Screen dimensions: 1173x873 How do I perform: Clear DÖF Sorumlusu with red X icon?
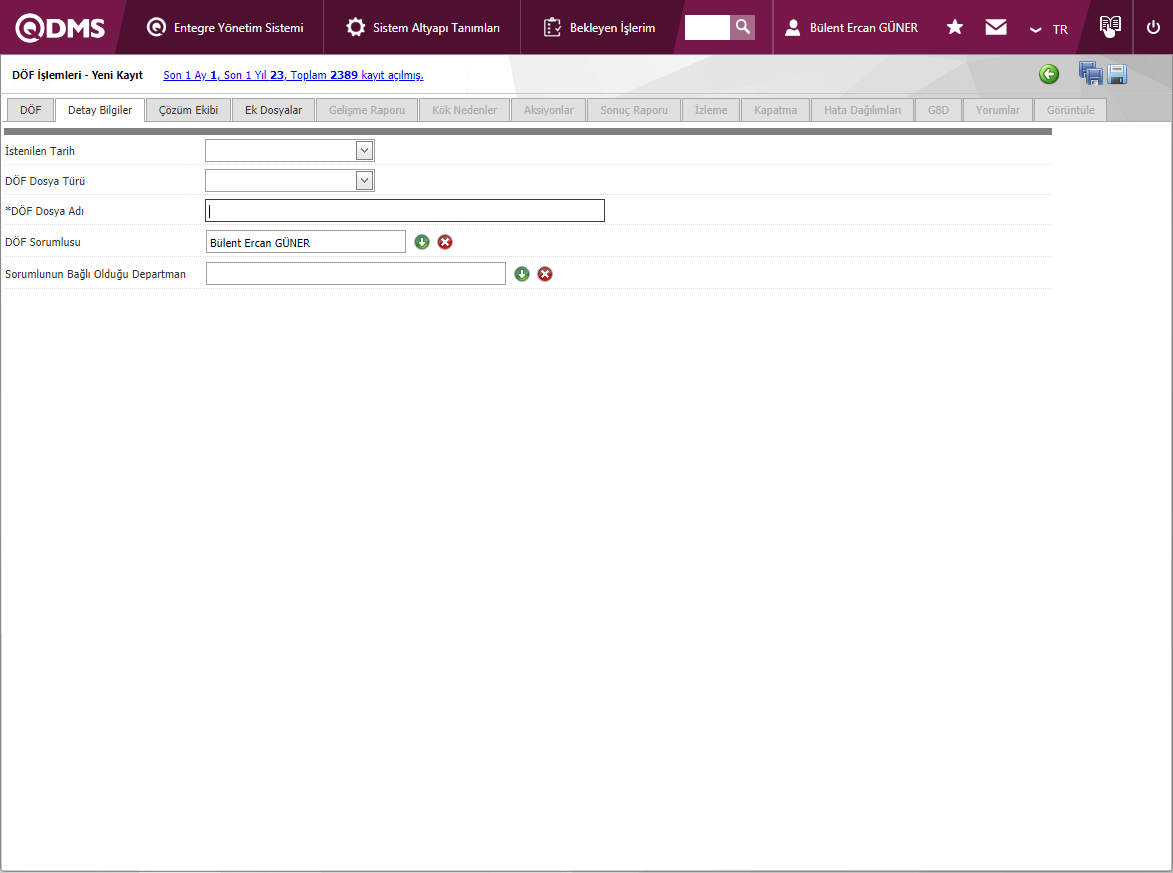445,242
